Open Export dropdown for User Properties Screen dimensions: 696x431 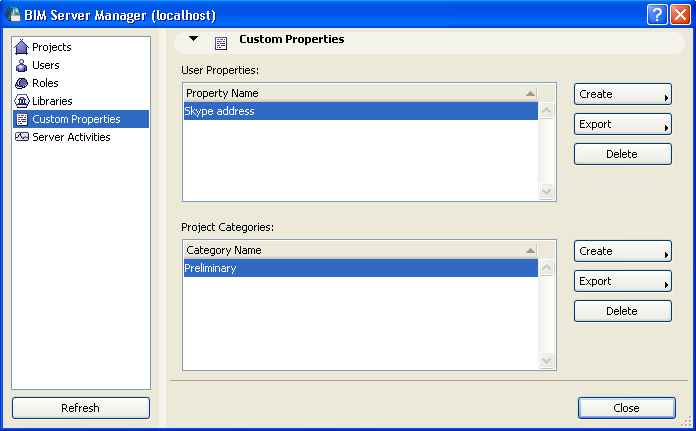(x=622, y=124)
